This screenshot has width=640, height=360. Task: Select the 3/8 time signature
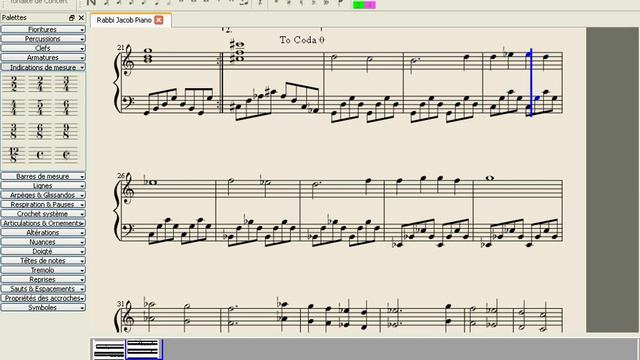tap(14, 131)
